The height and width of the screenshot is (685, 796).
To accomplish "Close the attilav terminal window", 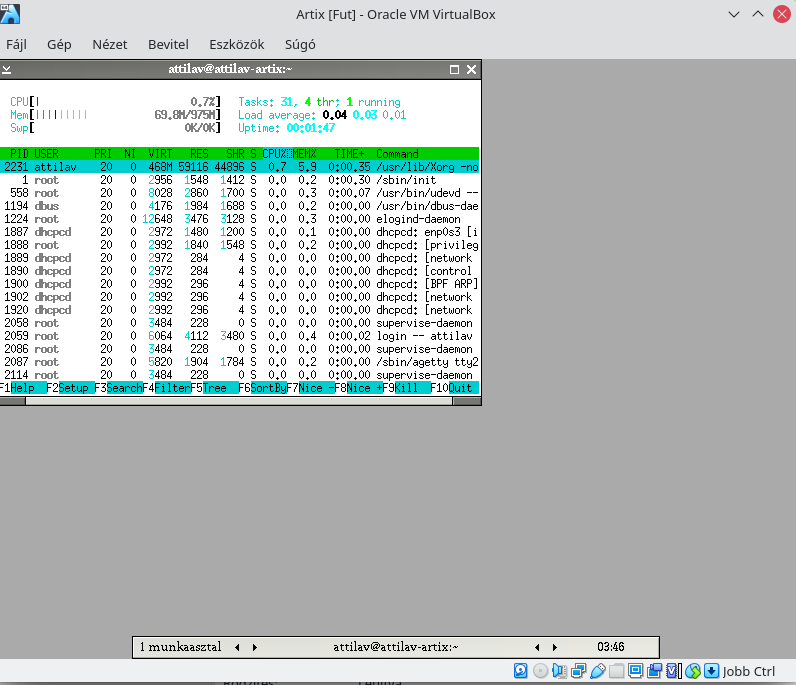I will click(x=471, y=70).
